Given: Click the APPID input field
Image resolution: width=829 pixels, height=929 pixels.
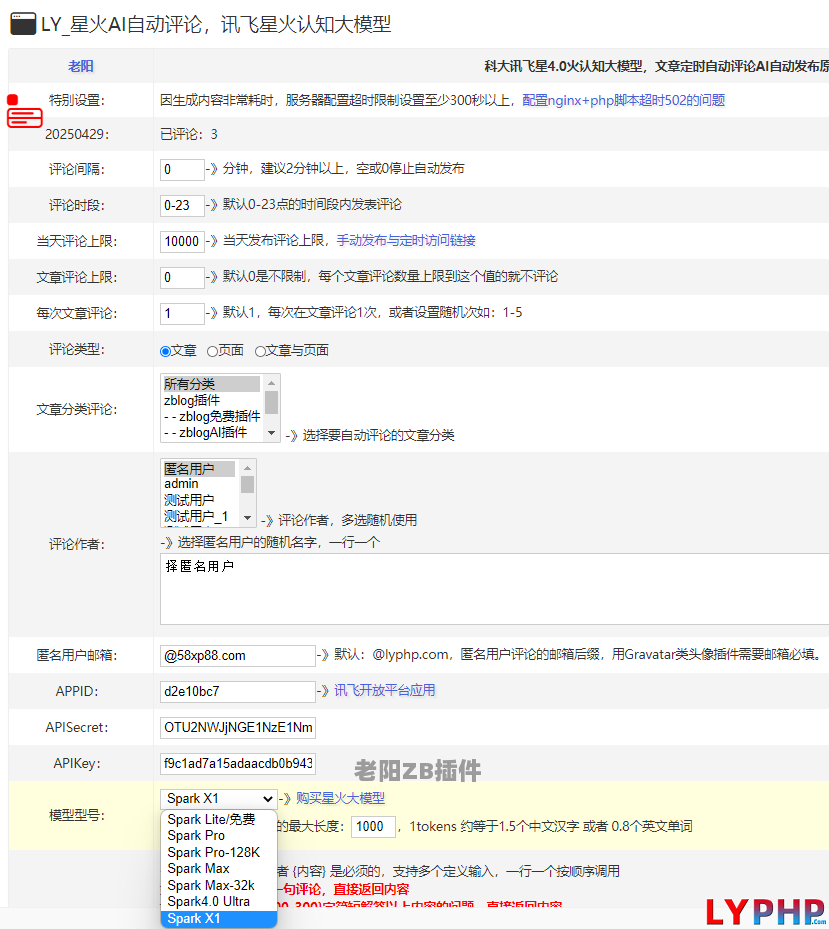Looking at the screenshot, I should pos(238,691).
